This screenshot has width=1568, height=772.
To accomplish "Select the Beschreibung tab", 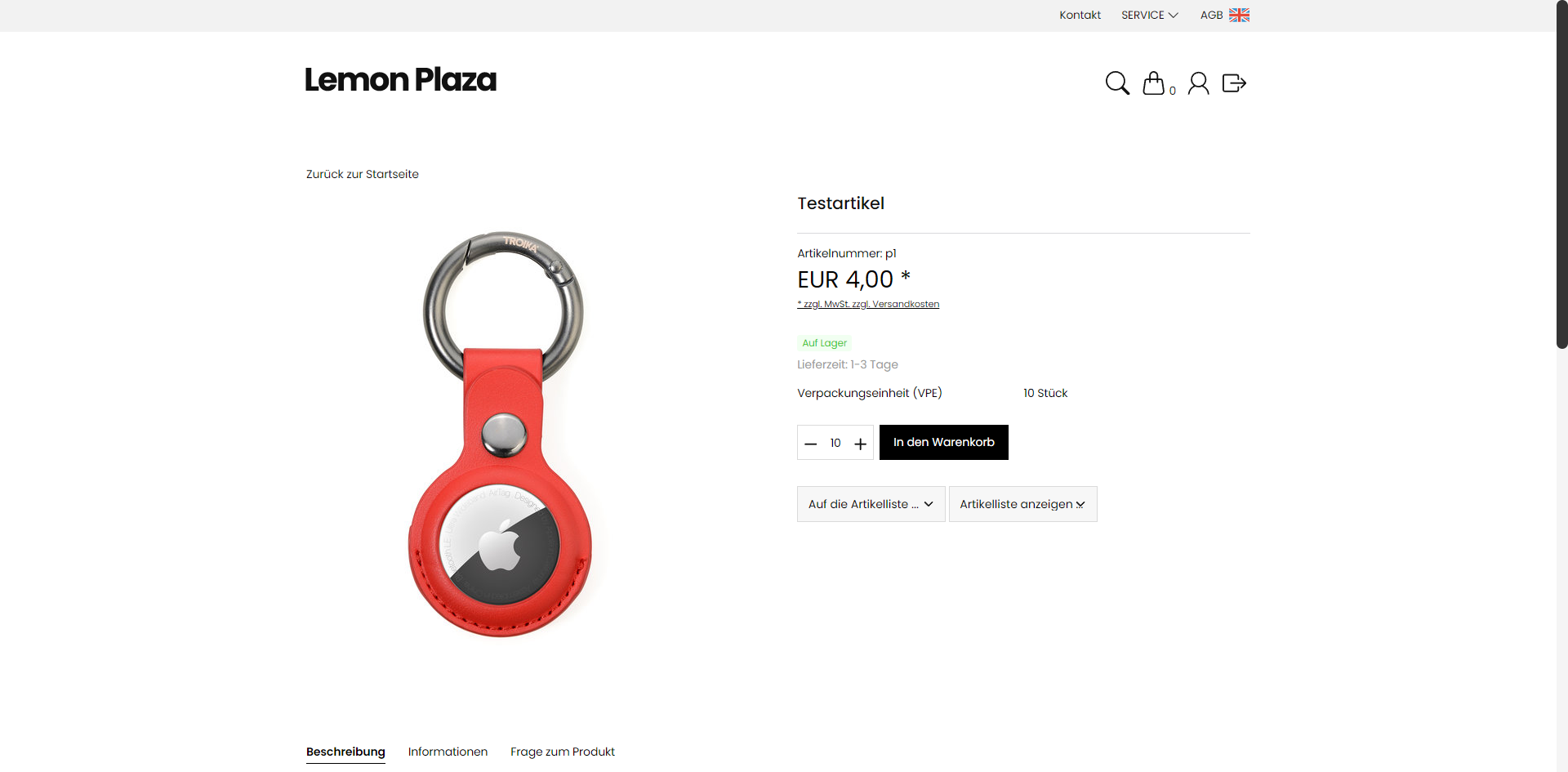I will [x=345, y=752].
